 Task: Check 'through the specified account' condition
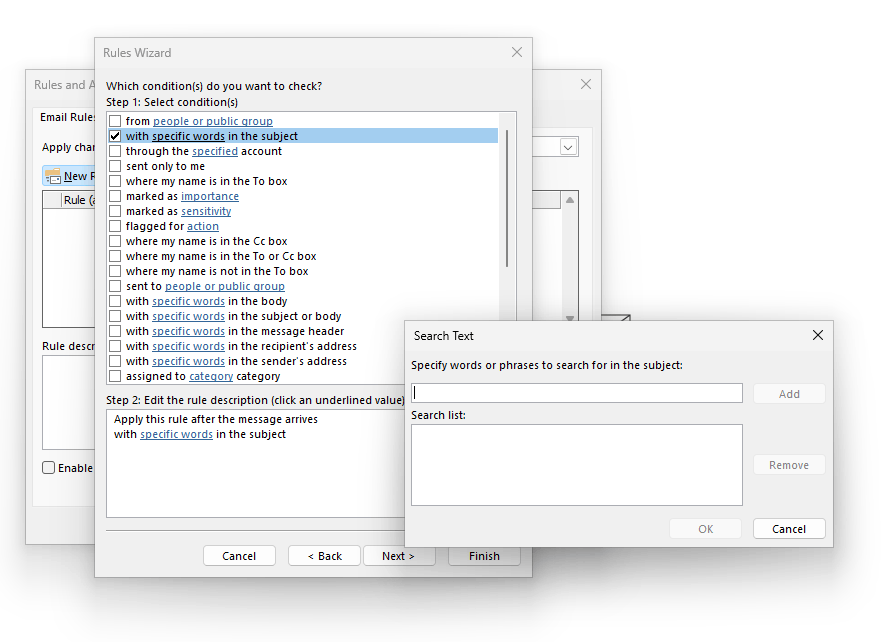(115, 151)
